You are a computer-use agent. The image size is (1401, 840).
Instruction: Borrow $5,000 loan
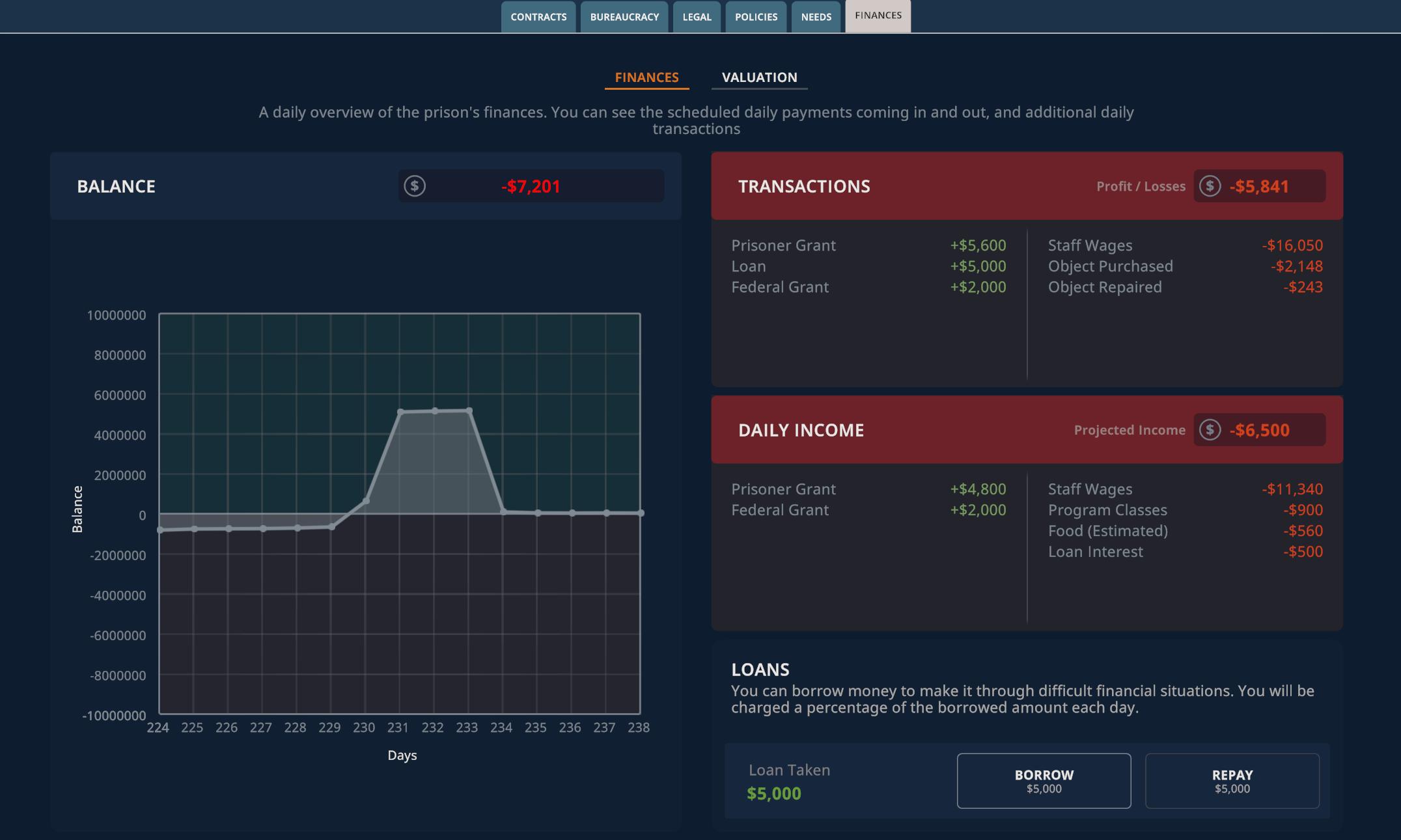click(x=1044, y=781)
